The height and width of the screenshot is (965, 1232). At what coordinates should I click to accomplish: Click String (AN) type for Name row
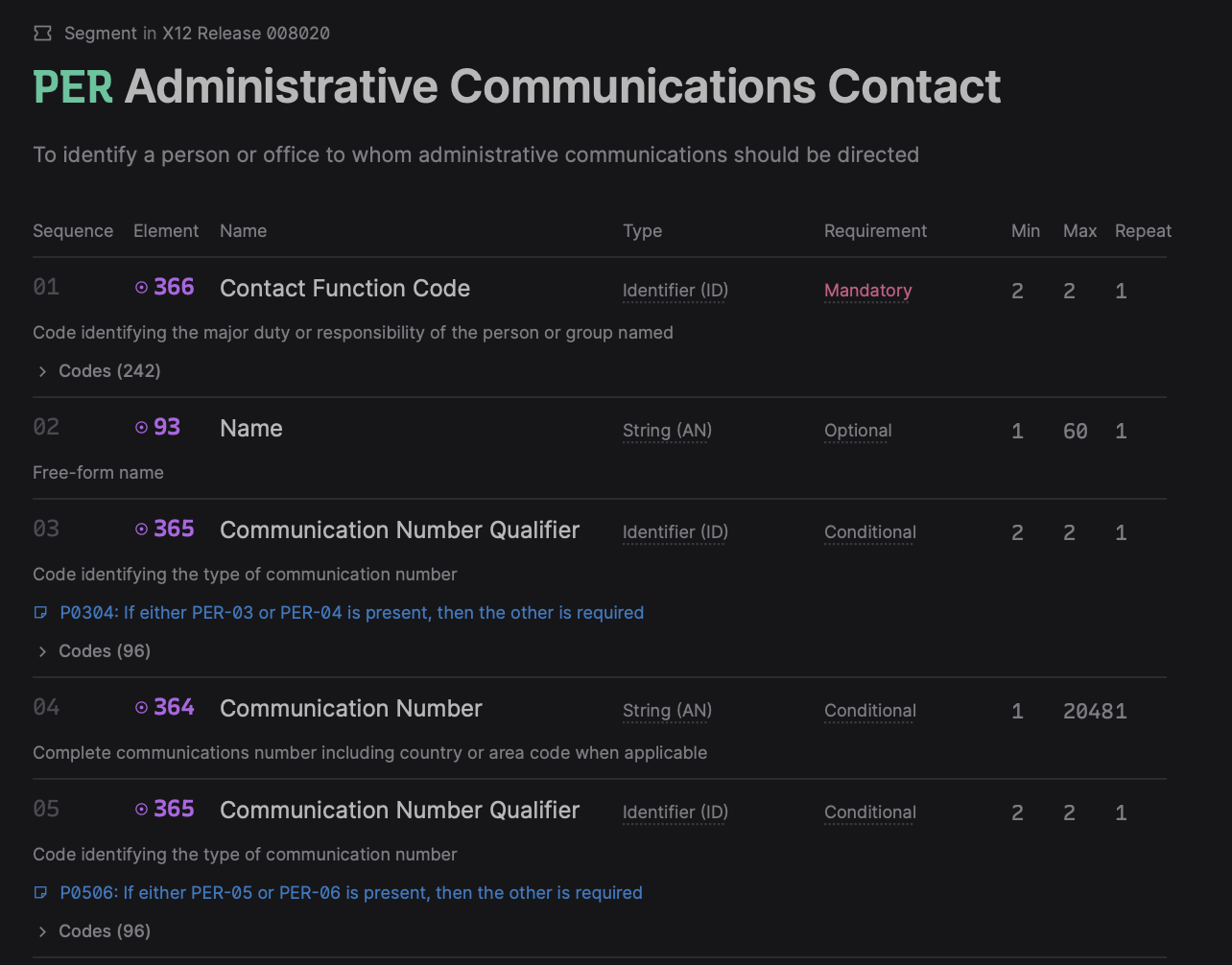tap(668, 431)
